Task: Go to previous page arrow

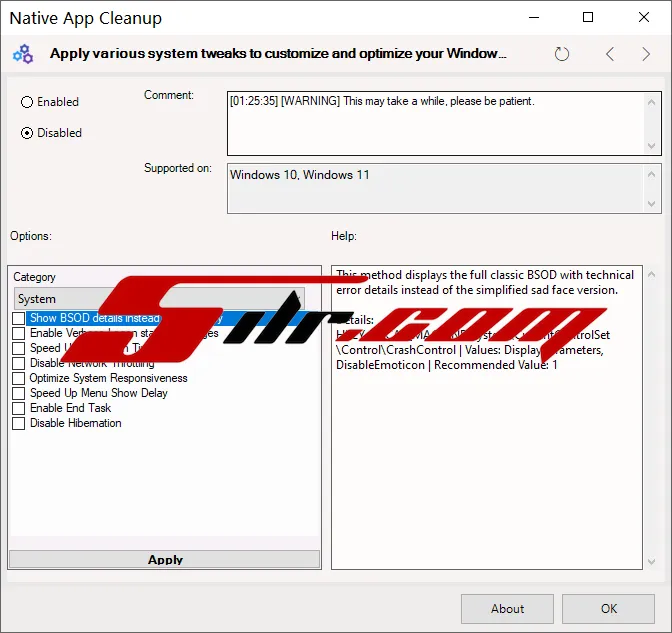Action: (610, 54)
